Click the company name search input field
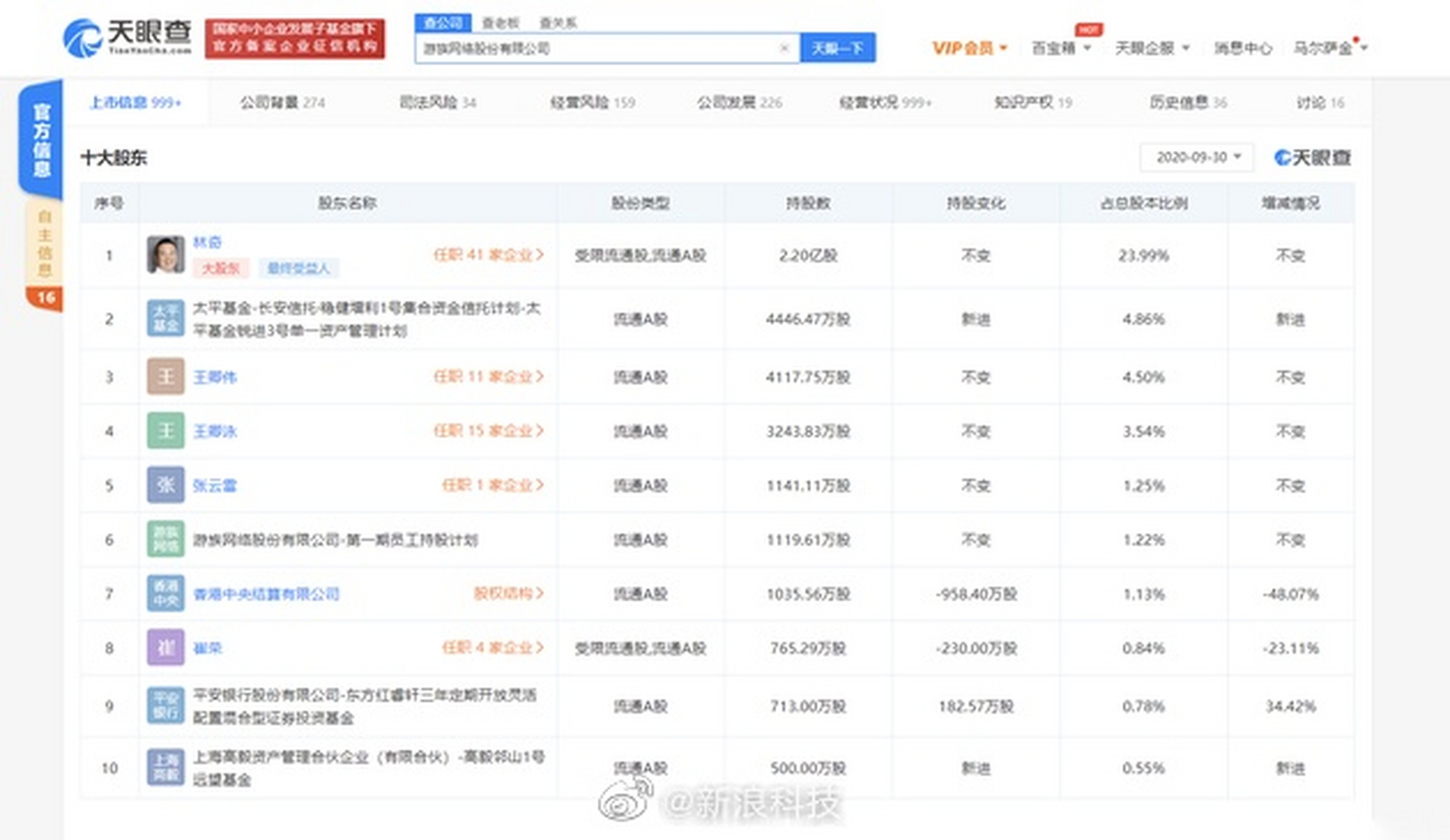1450x840 pixels. (x=591, y=48)
